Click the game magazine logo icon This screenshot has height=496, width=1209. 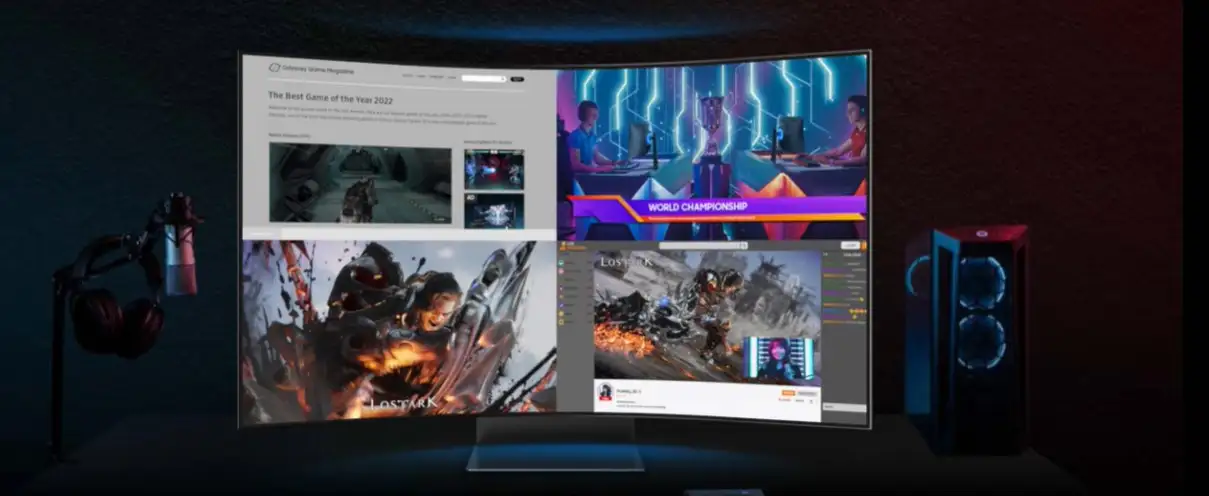(x=275, y=68)
